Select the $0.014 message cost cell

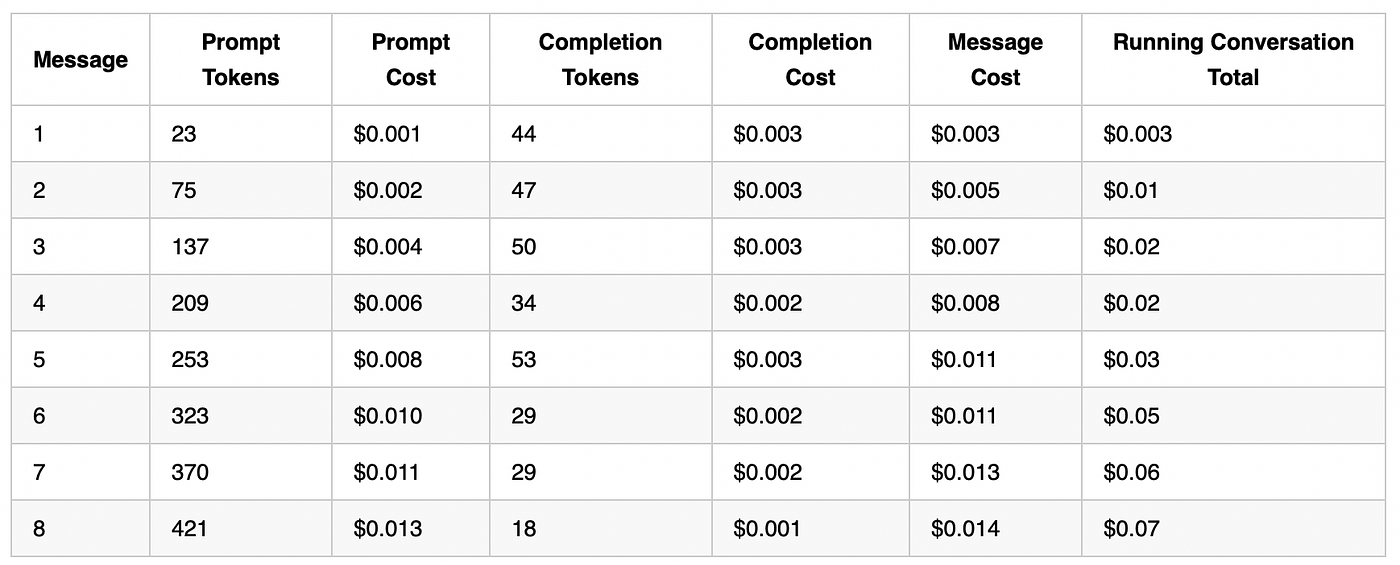click(964, 528)
